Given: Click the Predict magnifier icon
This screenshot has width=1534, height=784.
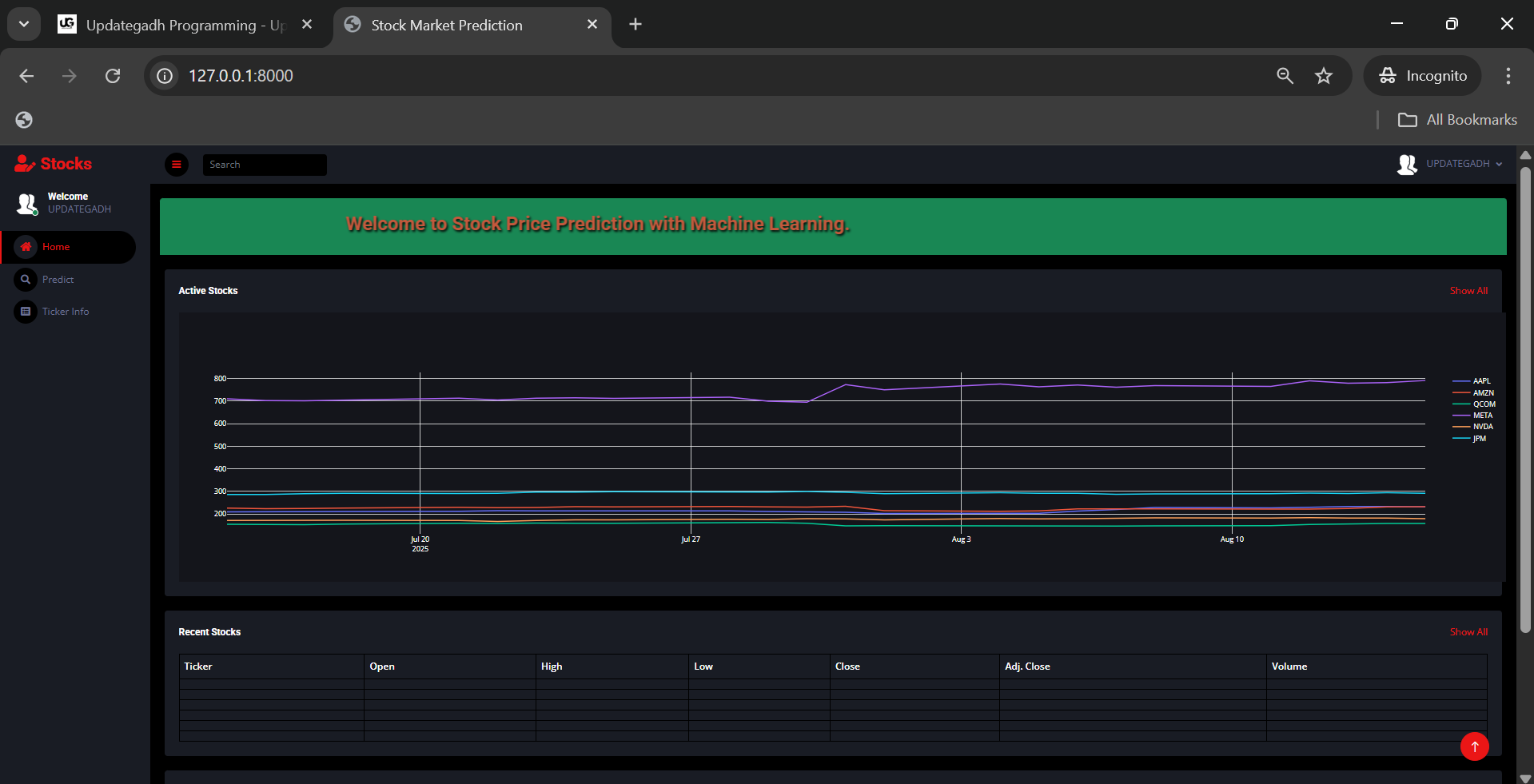Looking at the screenshot, I should (26, 280).
